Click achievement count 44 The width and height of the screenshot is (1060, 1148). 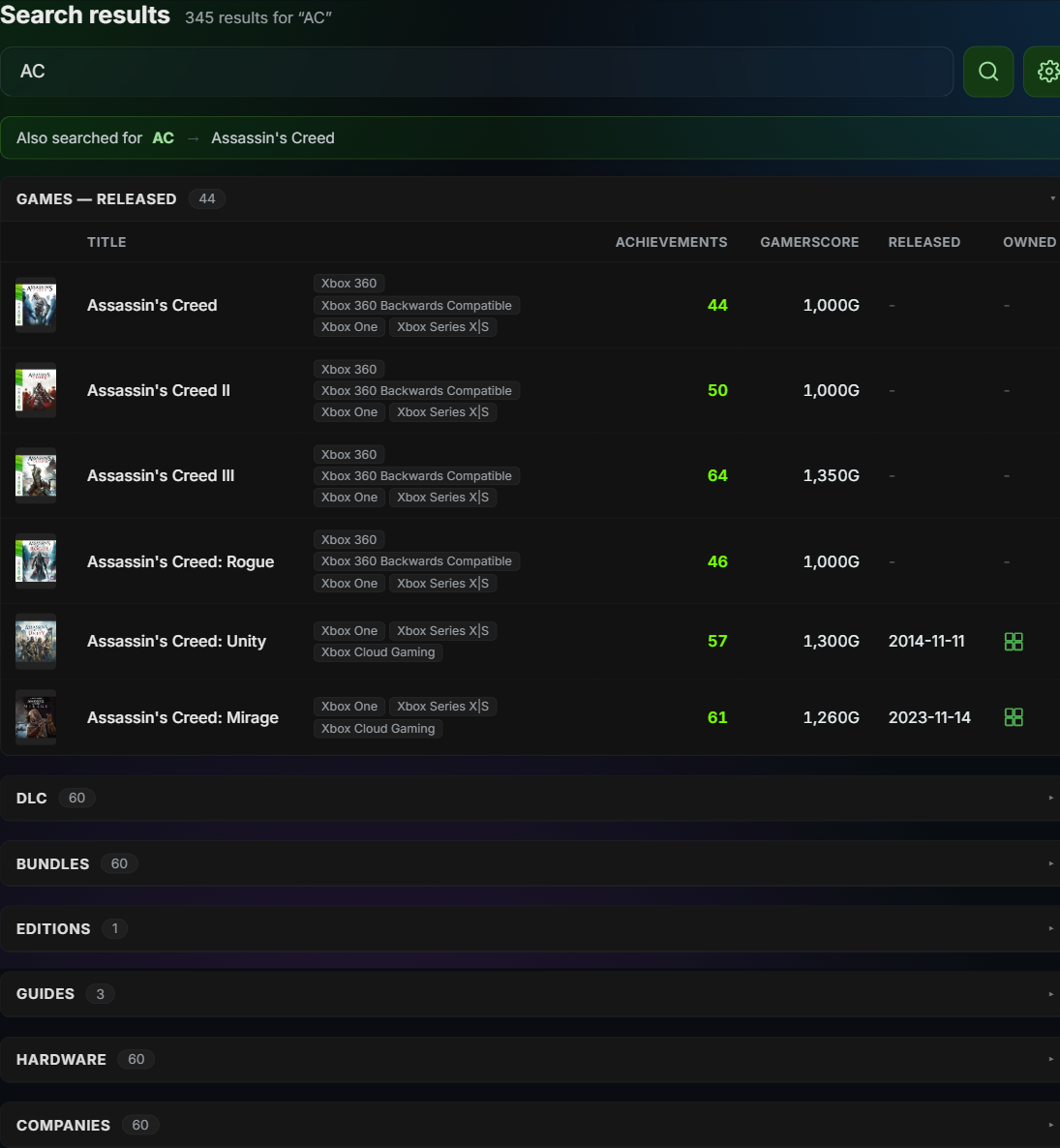click(717, 305)
